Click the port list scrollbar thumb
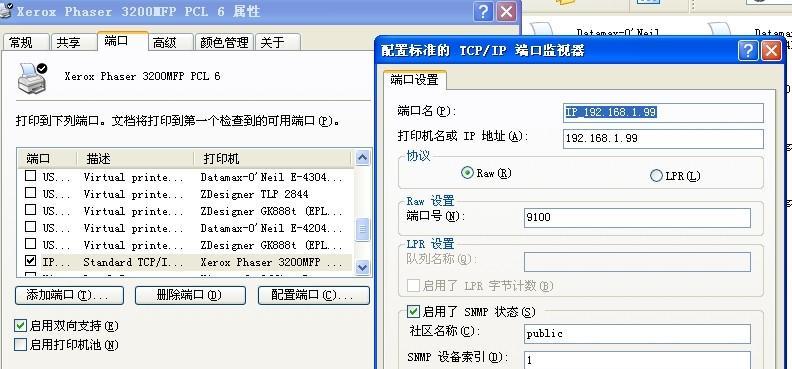This screenshot has height=369, width=792. click(x=362, y=230)
